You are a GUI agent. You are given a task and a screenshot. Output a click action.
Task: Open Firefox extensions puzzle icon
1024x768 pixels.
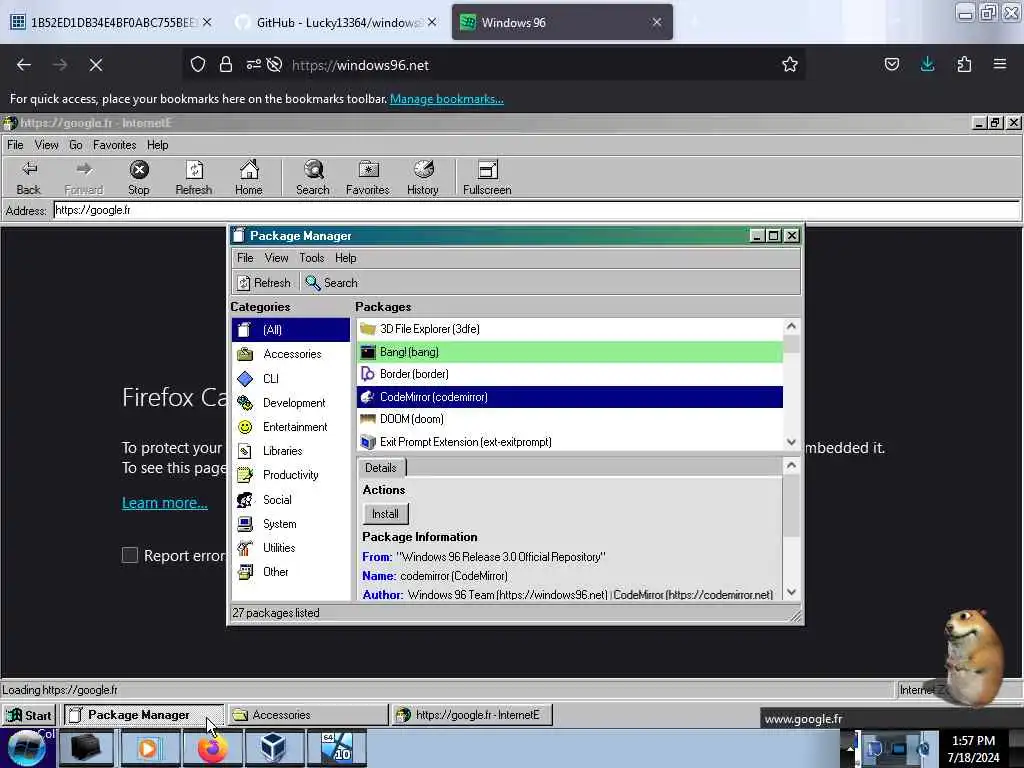coord(964,64)
